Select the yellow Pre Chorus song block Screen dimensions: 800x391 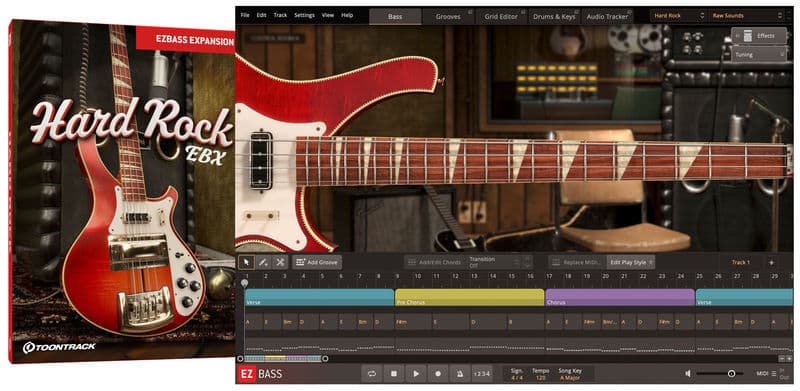pos(469,298)
